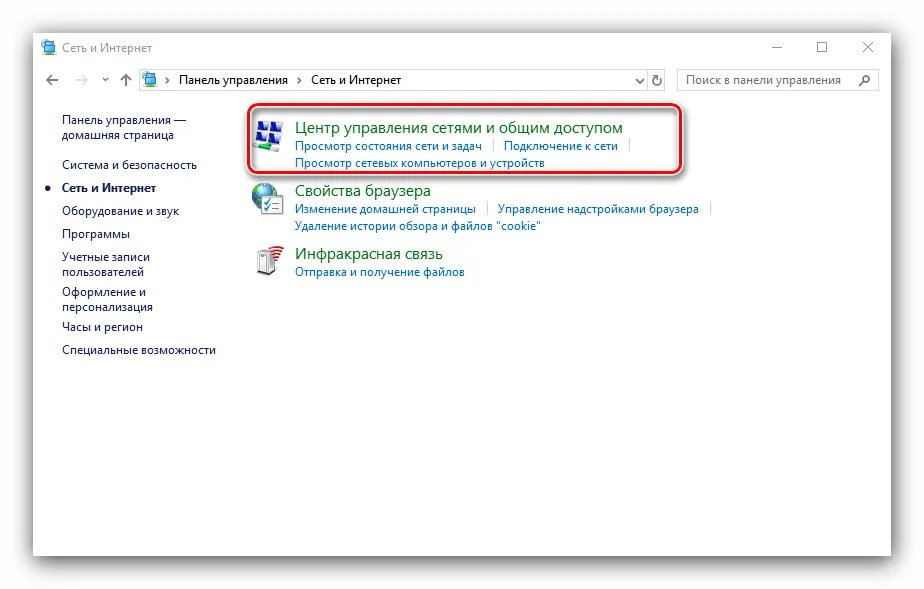Open Учетные записи пользователей category
924x589 pixels.
click(x=105, y=264)
